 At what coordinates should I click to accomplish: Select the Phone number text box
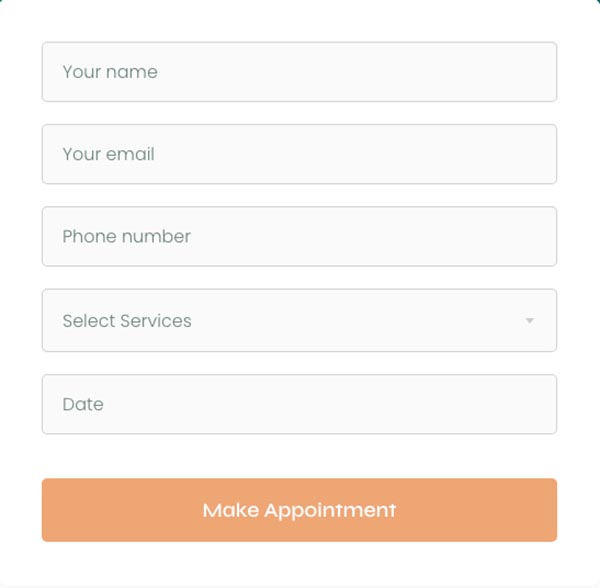coord(298,237)
